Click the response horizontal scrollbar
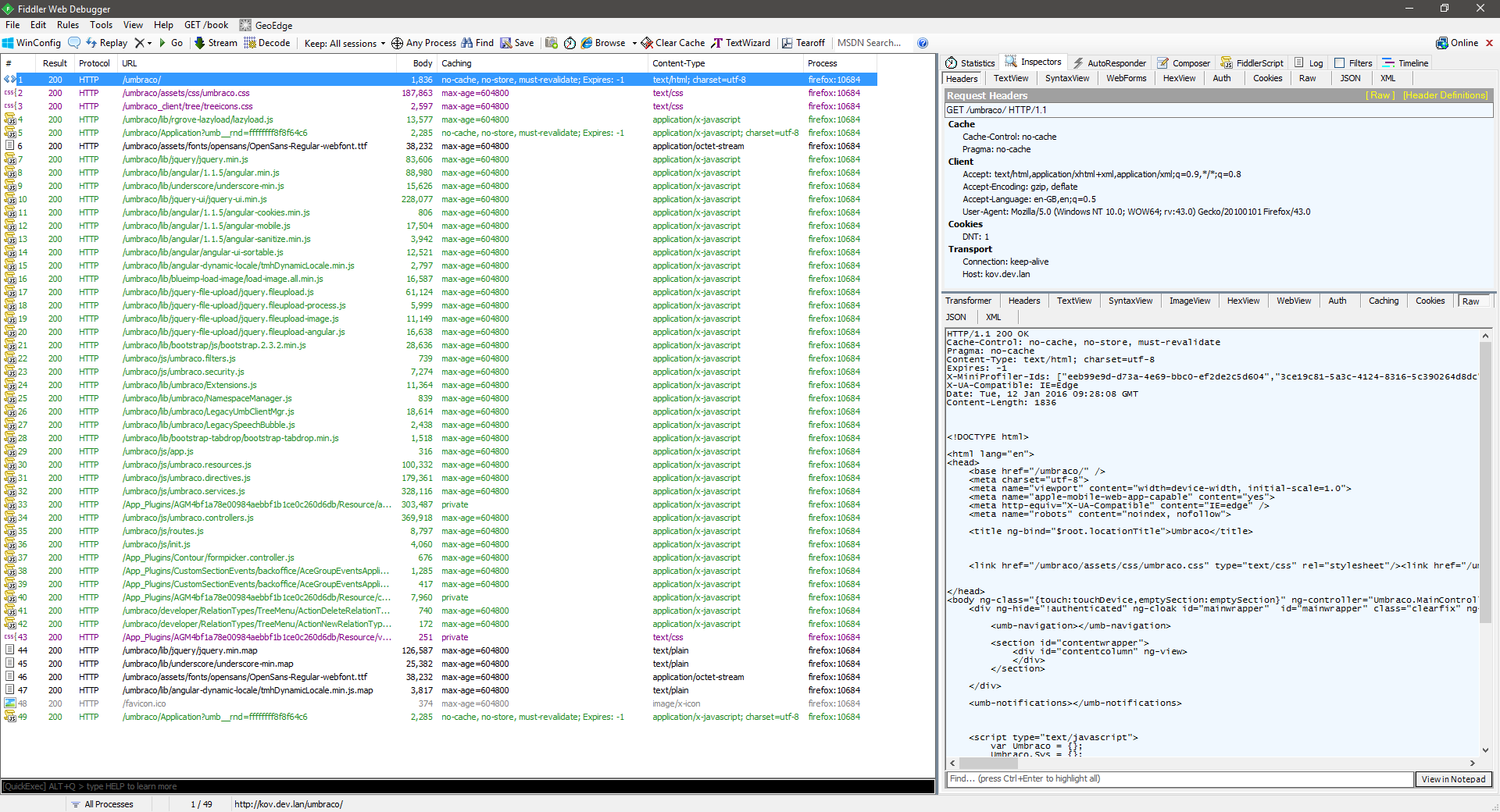The image size is (1500, 812). [x=1212, y=763]
